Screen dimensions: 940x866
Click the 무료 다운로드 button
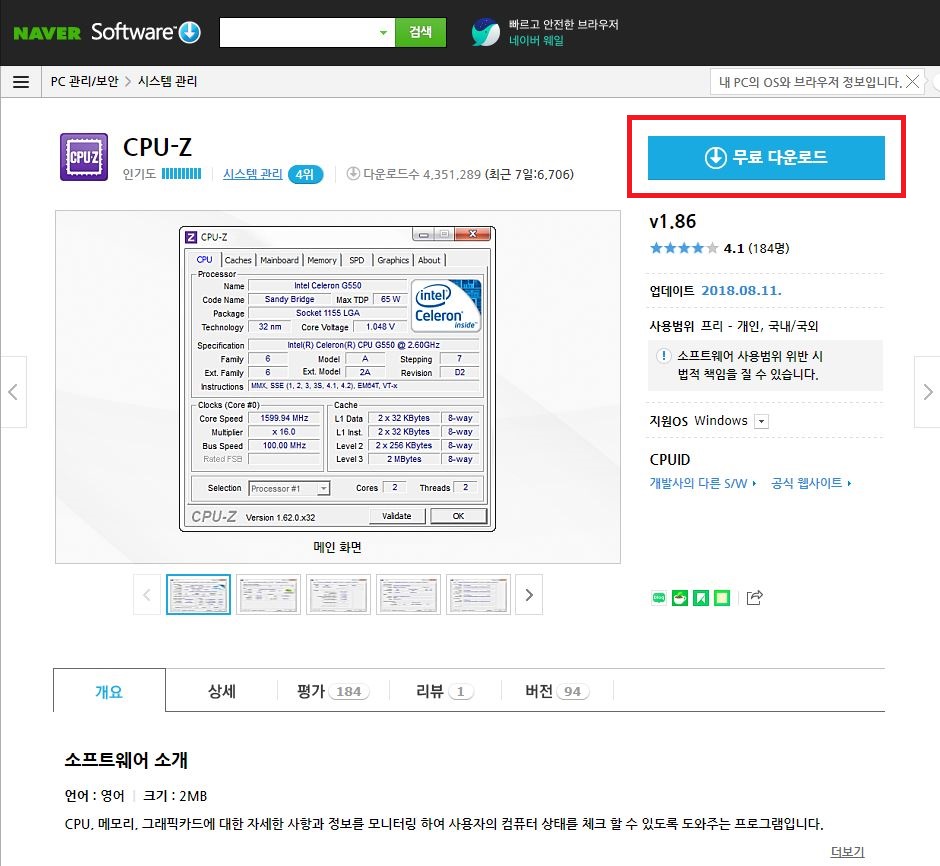coord(766,158)
